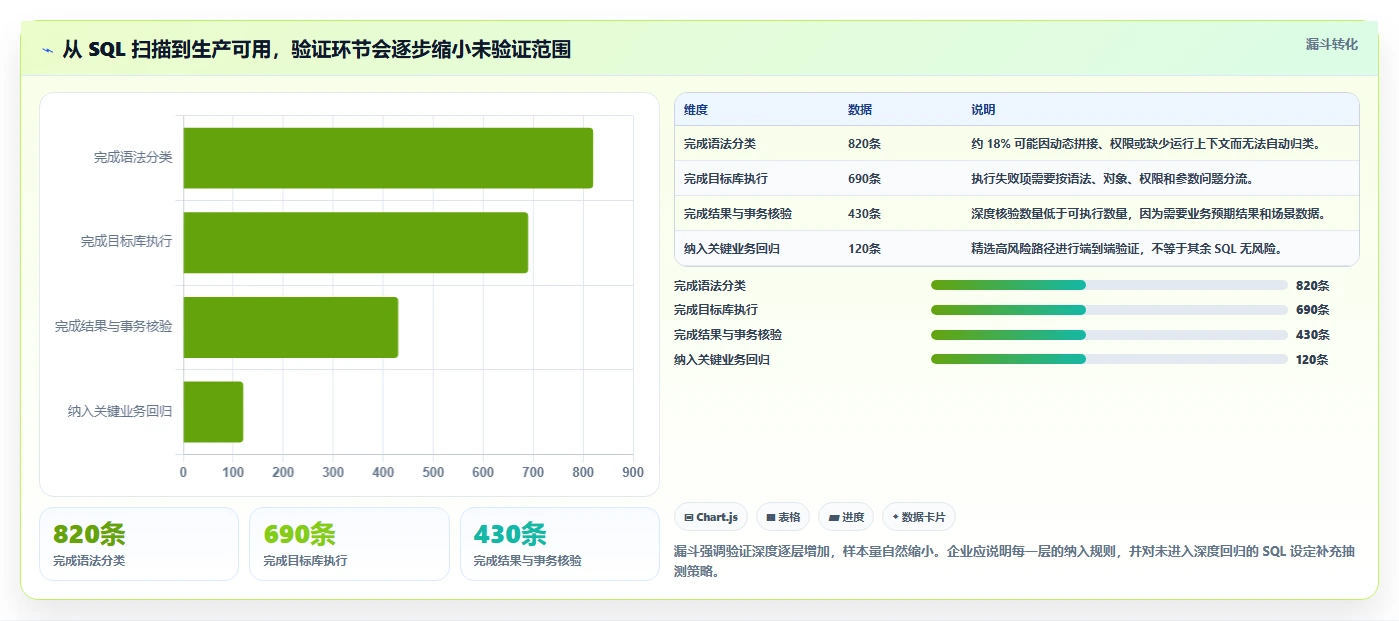Click the Chart.js chip

(x=711, y=517)
